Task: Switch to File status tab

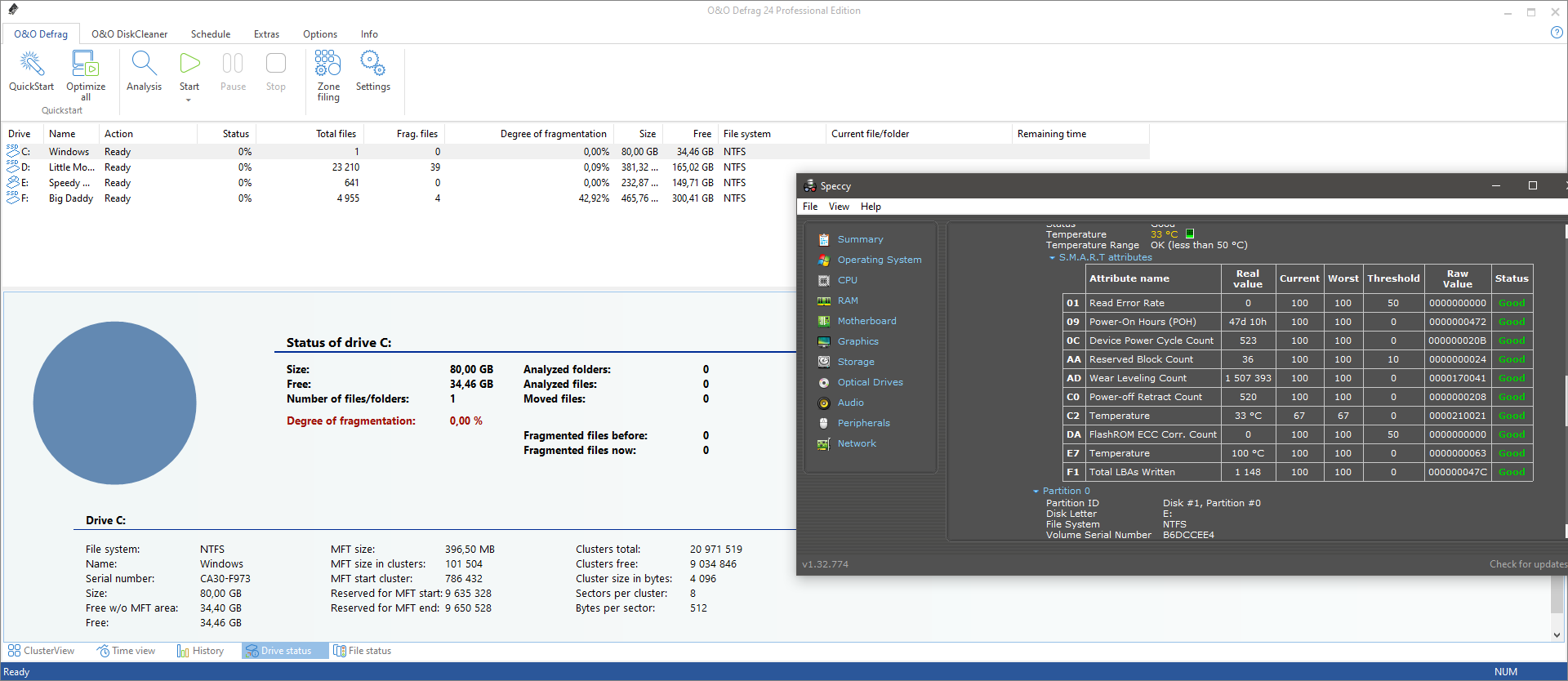Action: pyautogui.click(x=362, y=651)
